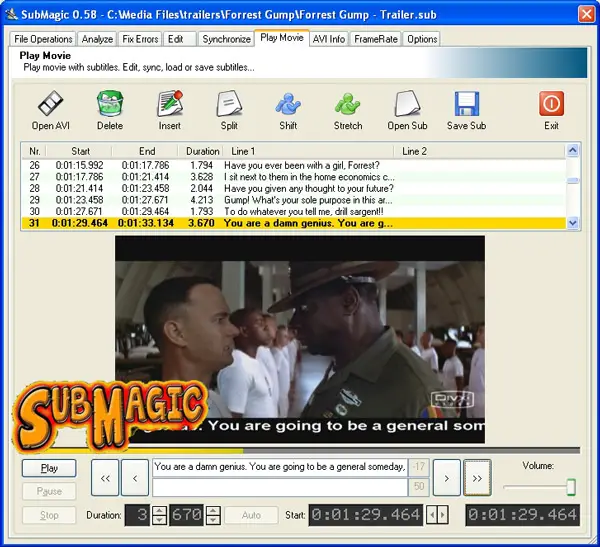The height and width of the screenshot is (547, 600).
Task: Open the Options tab
Action: (422, 39)
